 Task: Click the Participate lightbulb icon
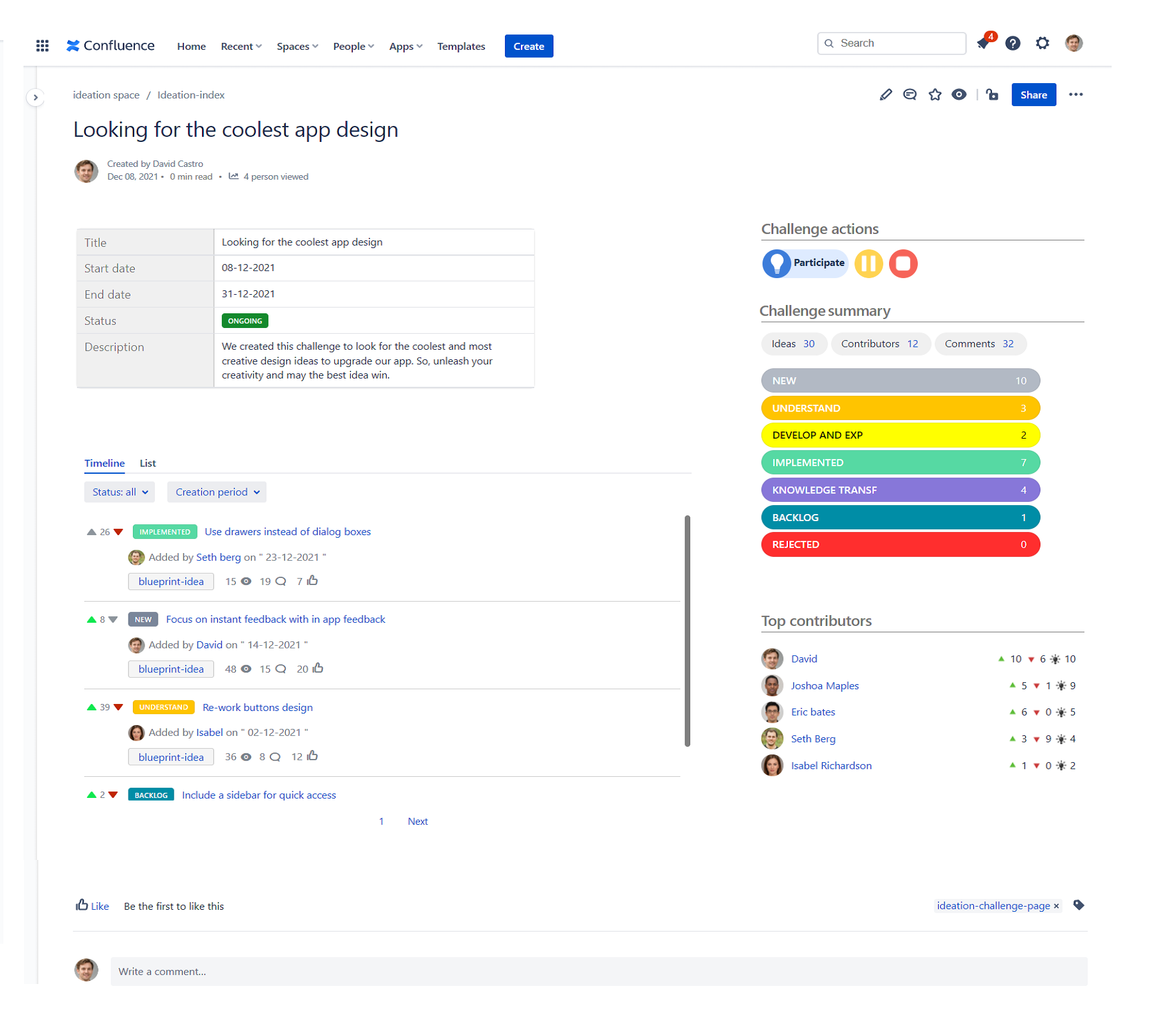tap(777, 263)
